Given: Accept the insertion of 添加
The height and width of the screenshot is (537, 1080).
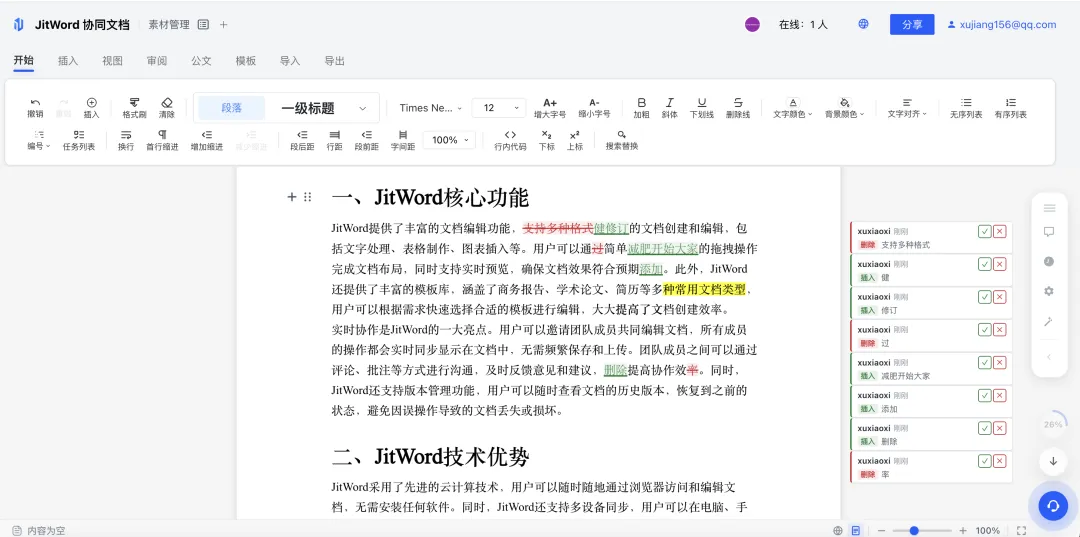Looking at the screenshot, I should [984, 395].
